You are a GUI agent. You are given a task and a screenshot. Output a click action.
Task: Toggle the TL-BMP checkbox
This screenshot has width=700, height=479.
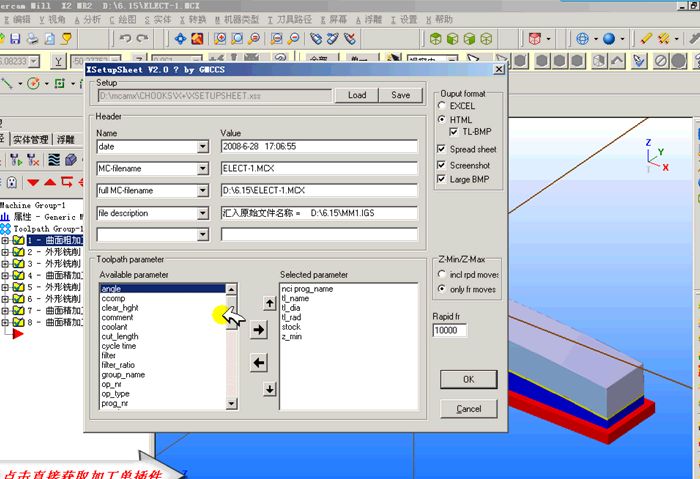453,132
